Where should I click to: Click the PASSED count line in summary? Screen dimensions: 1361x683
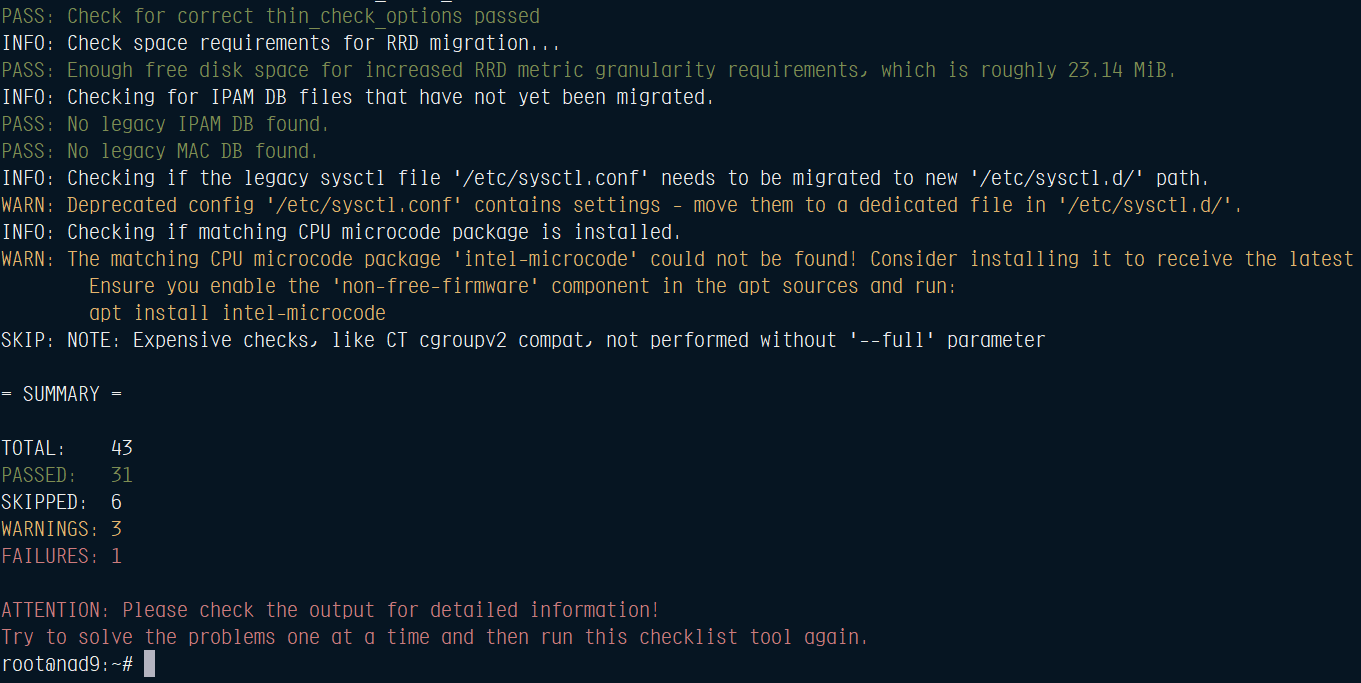[x=66, y=475]
